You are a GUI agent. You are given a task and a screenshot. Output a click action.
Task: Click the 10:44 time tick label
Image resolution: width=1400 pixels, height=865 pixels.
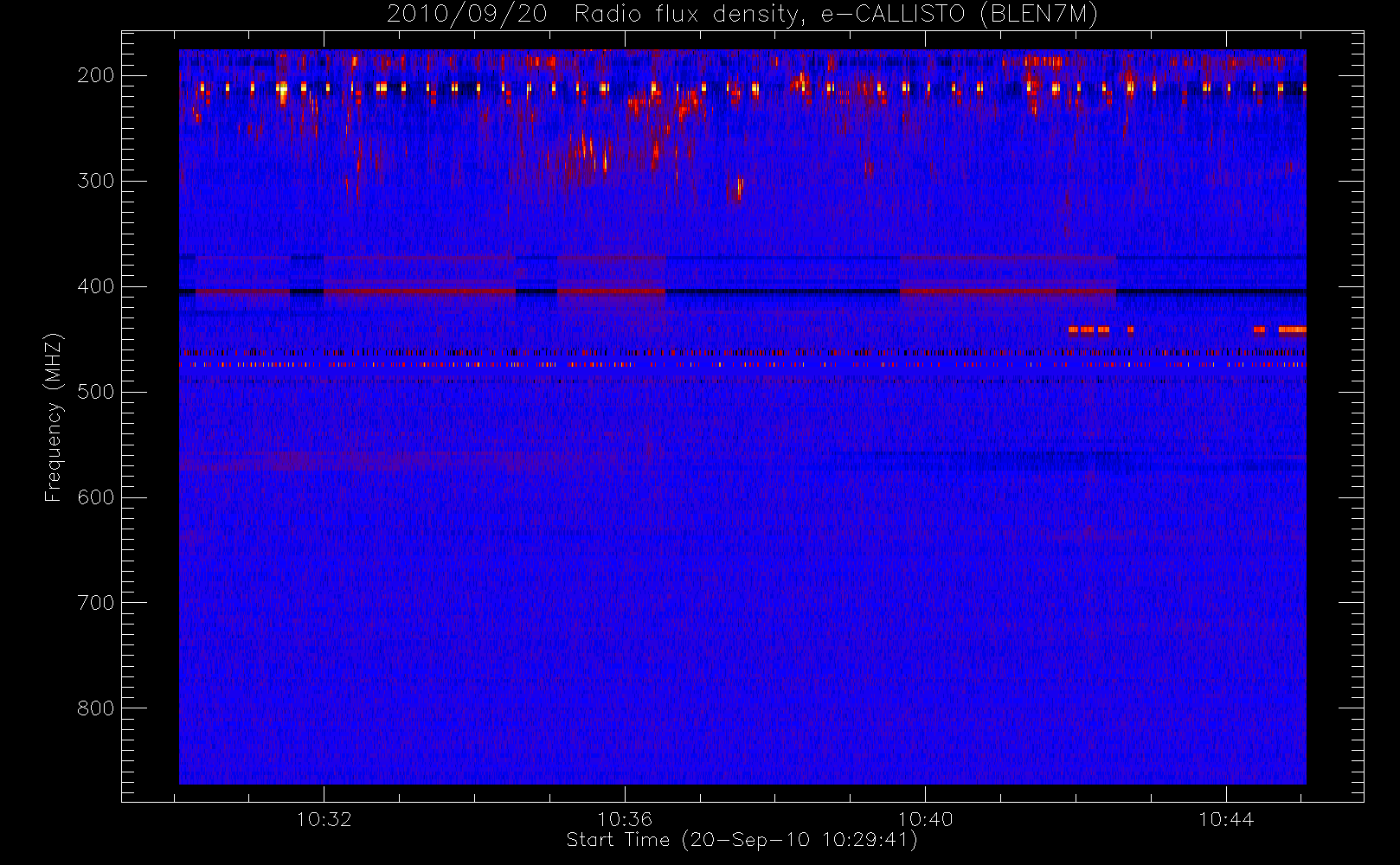(x=1226, y=819)
